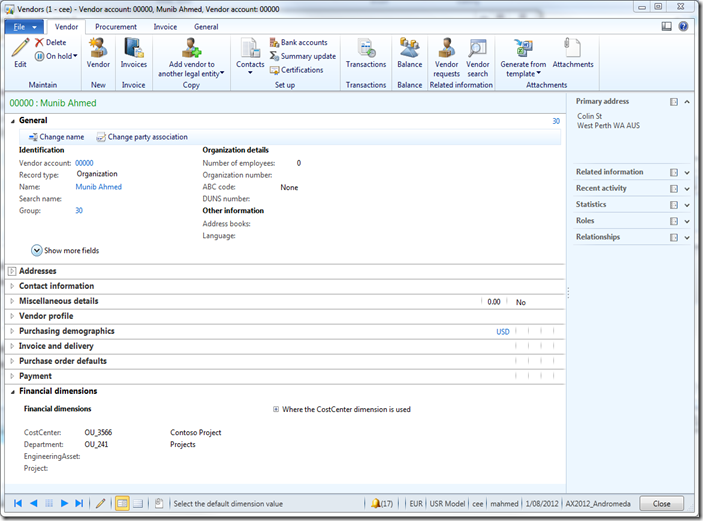Screen dimensions: 703x521
Task: Expand Statistics factbox
Action: tap(686, 205)
